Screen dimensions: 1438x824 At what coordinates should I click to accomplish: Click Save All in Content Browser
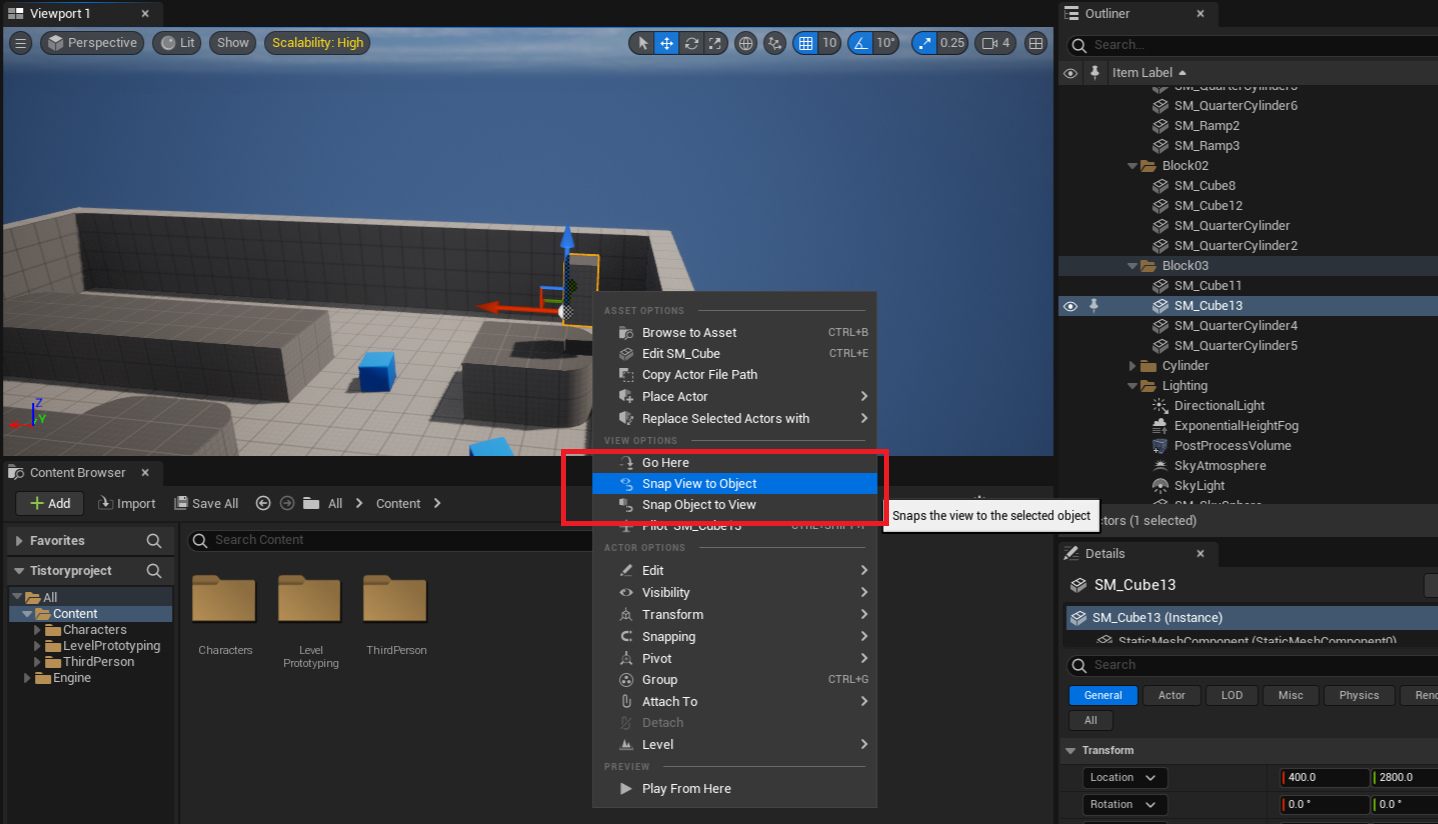(206, 503)
